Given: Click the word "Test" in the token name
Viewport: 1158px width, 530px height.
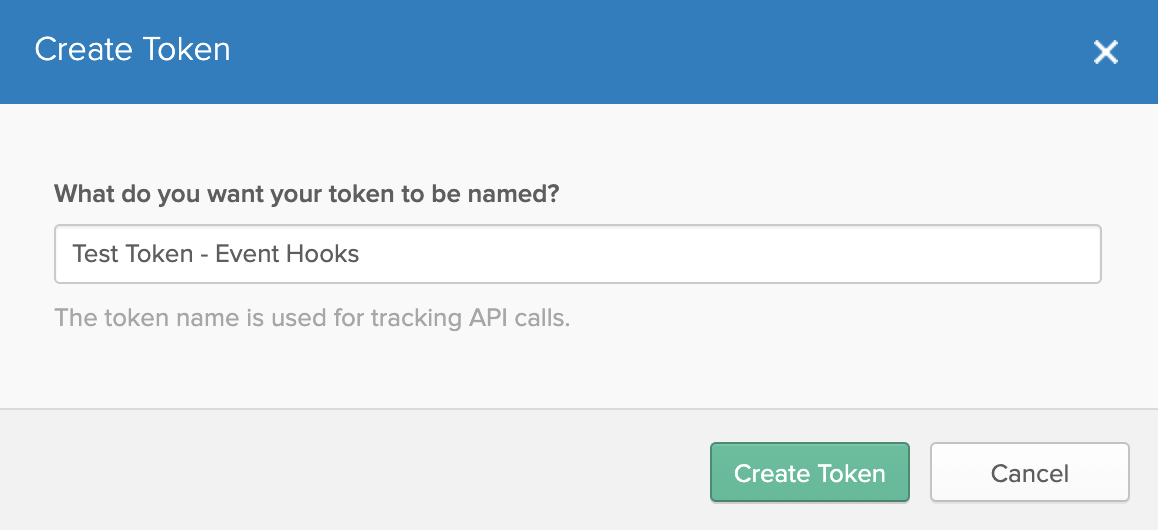Looking at the screenshot, I should pyautogui.click(x=95, y=254).
